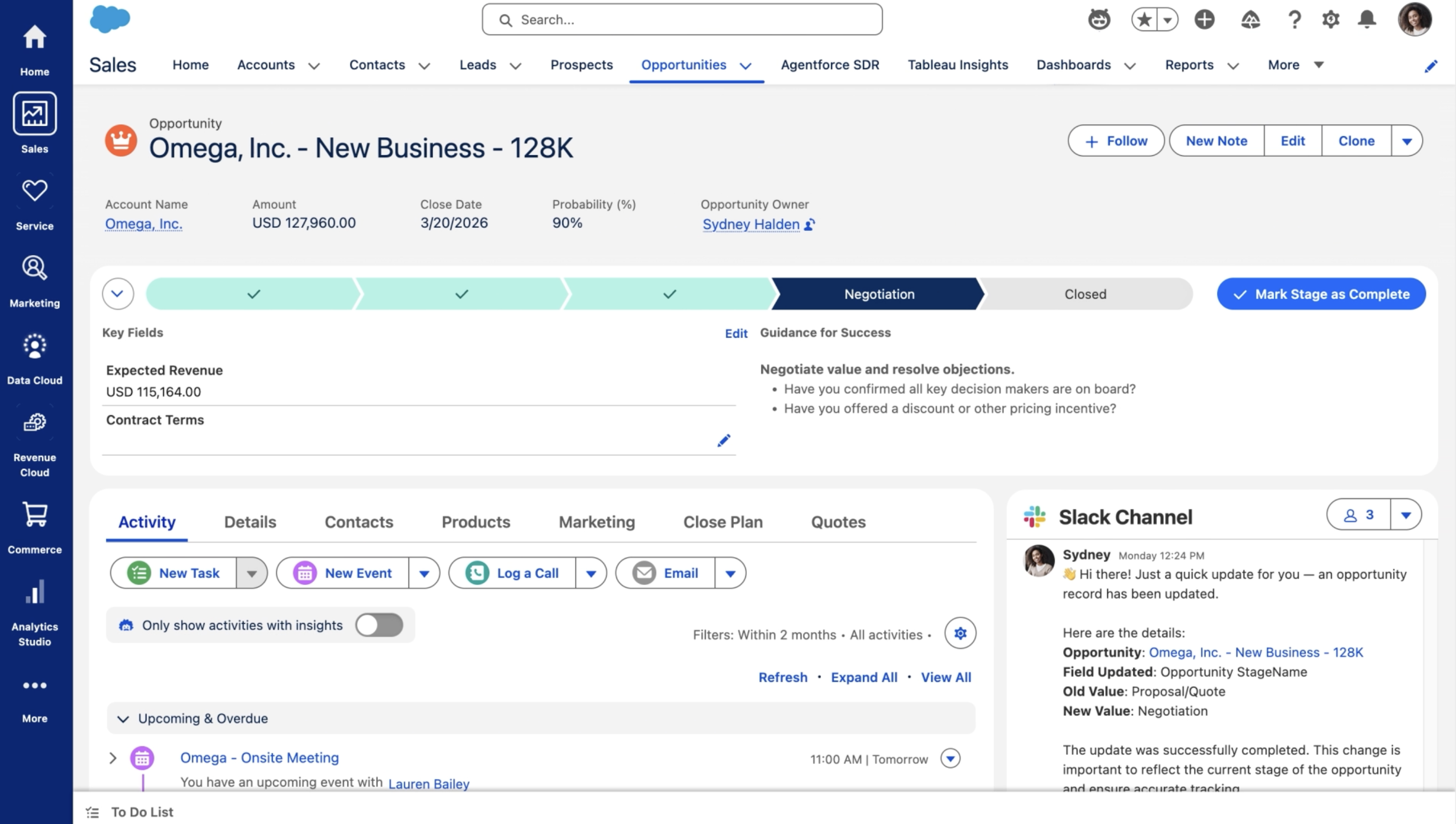The image size is (1456, 824).
Task: Edit Contract Terms via the pencil icon
Action: [723, 440]
